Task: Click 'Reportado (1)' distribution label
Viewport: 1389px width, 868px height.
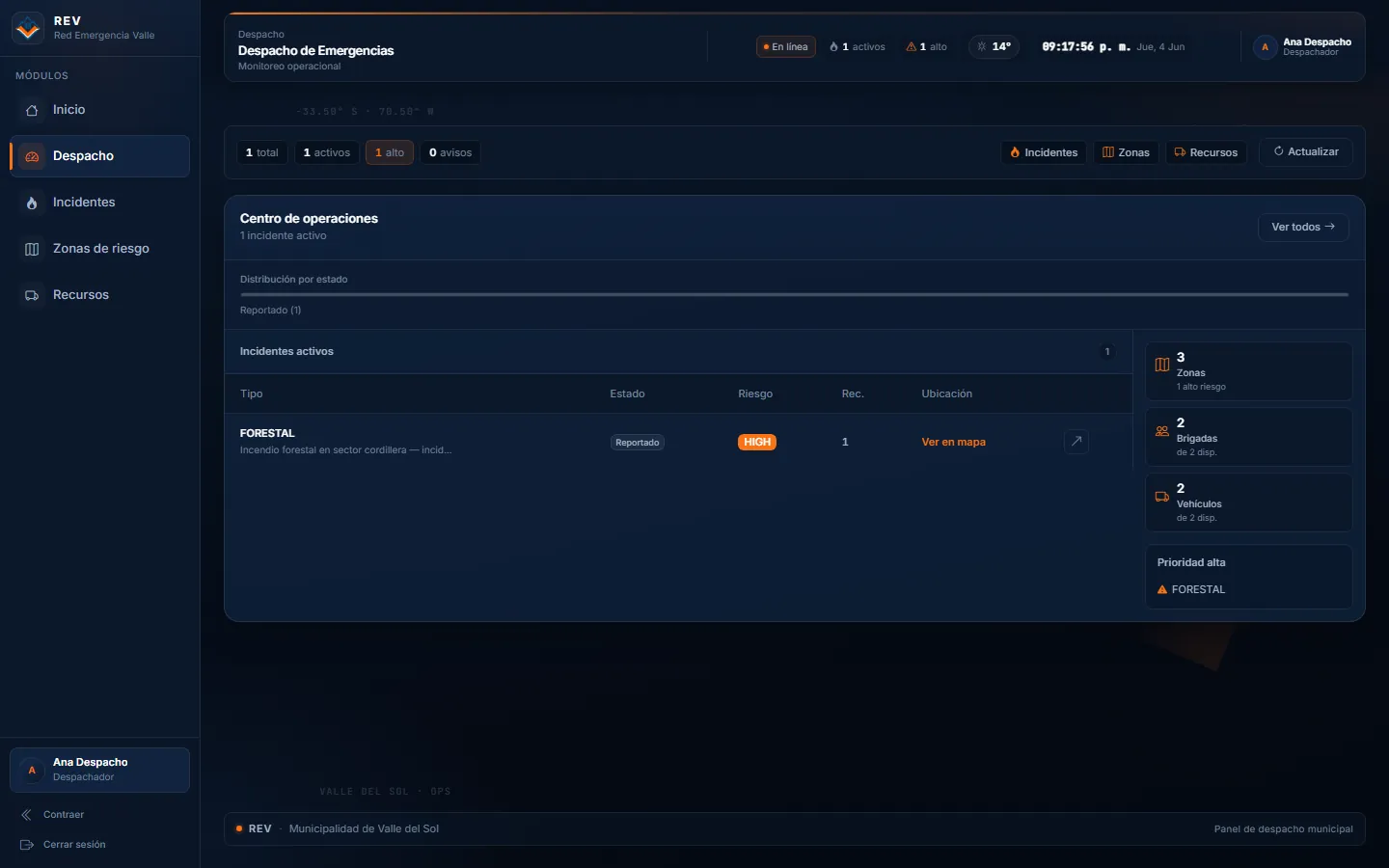Action: tap(270, 311)
